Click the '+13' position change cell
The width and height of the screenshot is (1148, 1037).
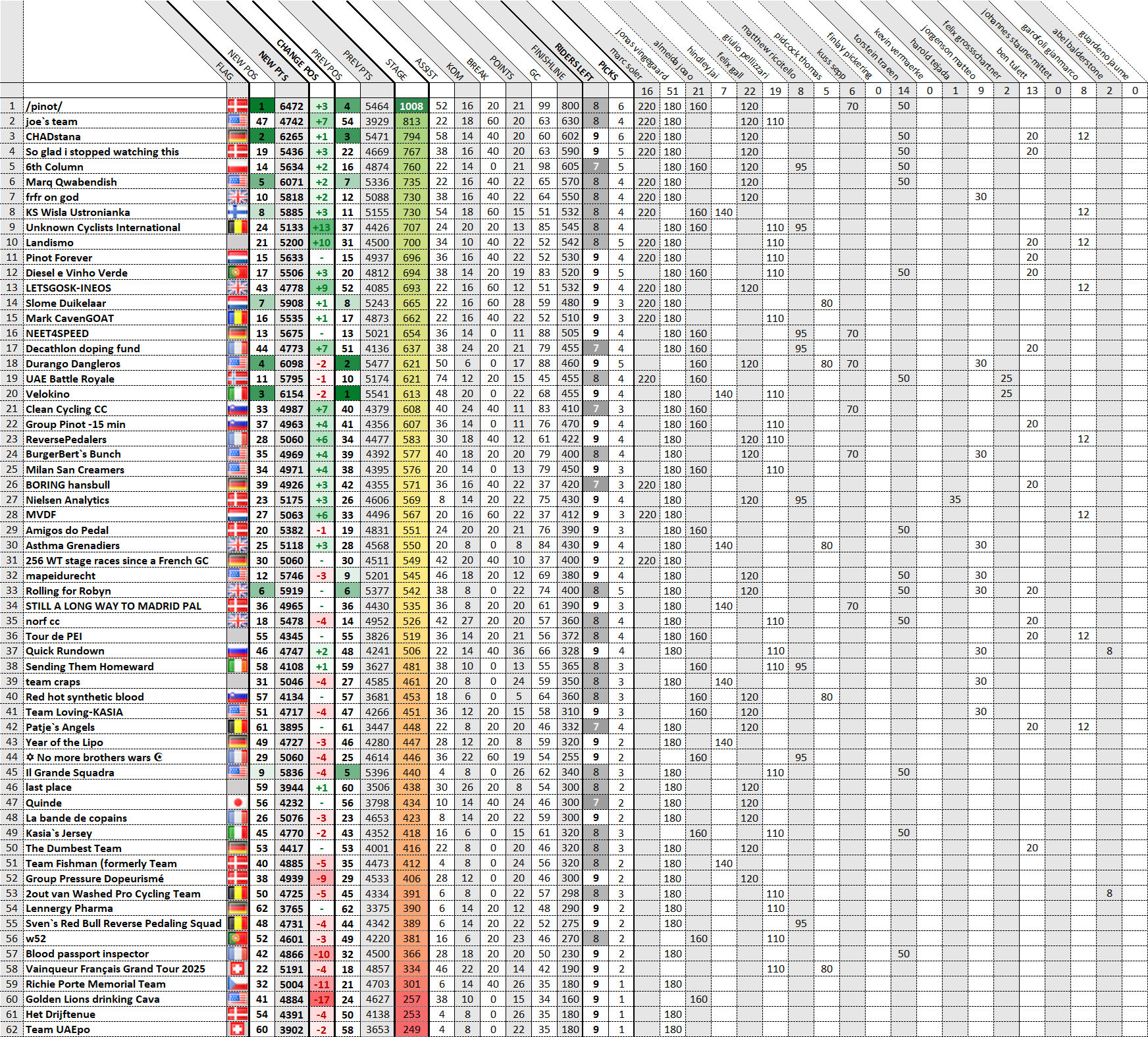[321, 227]
